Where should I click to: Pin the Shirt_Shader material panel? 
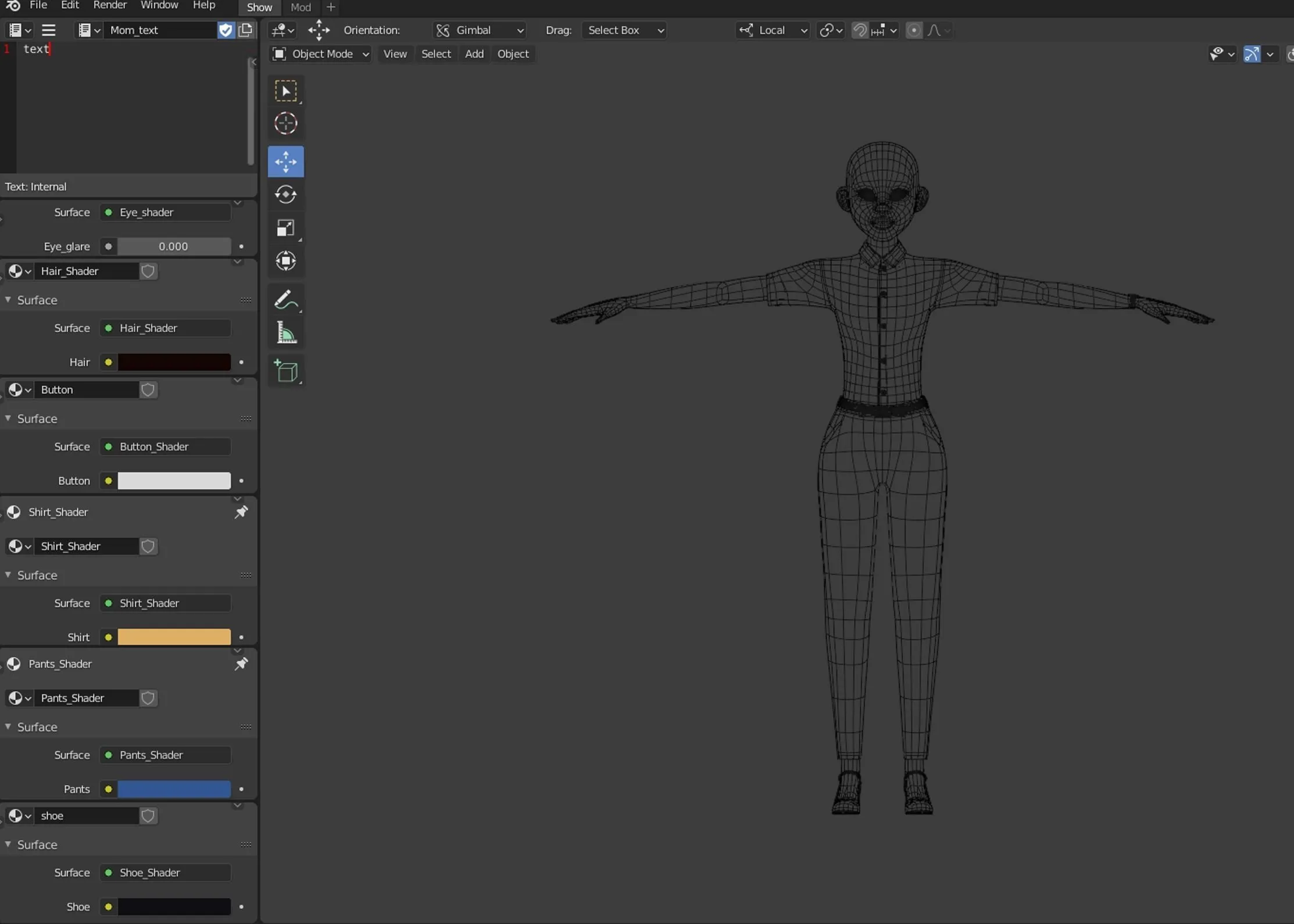tap(241, 512)
